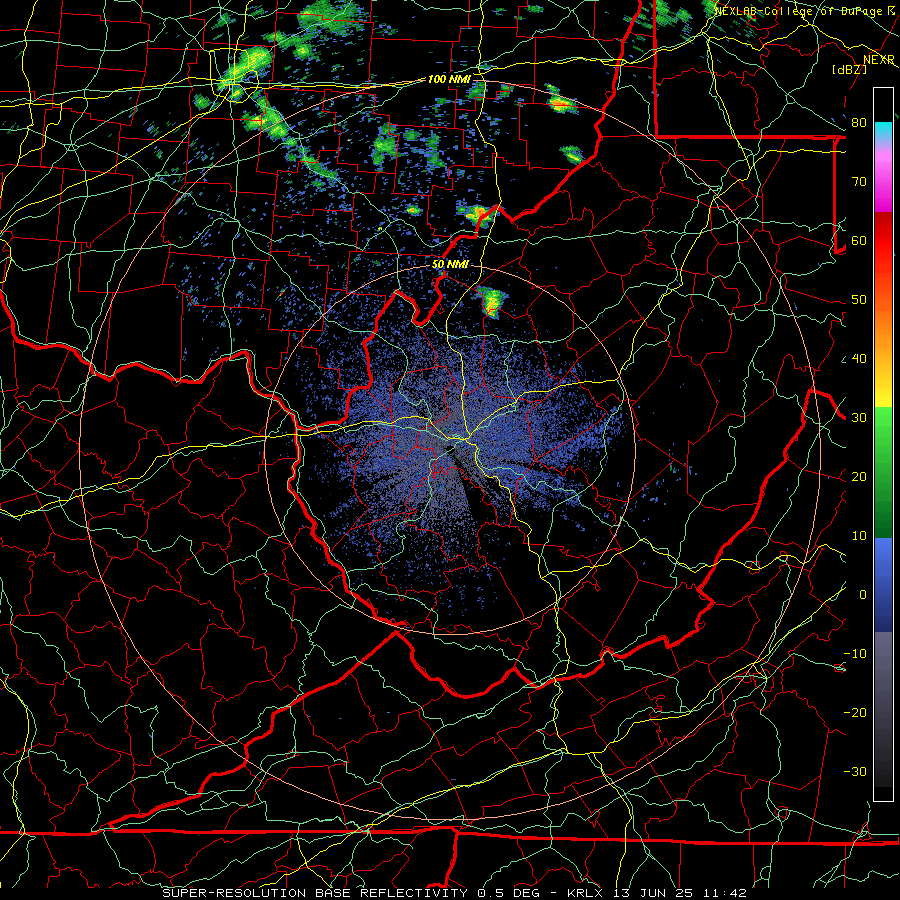Screen dimensions: 900x900
Task: Click the 50 value on the dBZ scale
Action: tap(859, 300)
